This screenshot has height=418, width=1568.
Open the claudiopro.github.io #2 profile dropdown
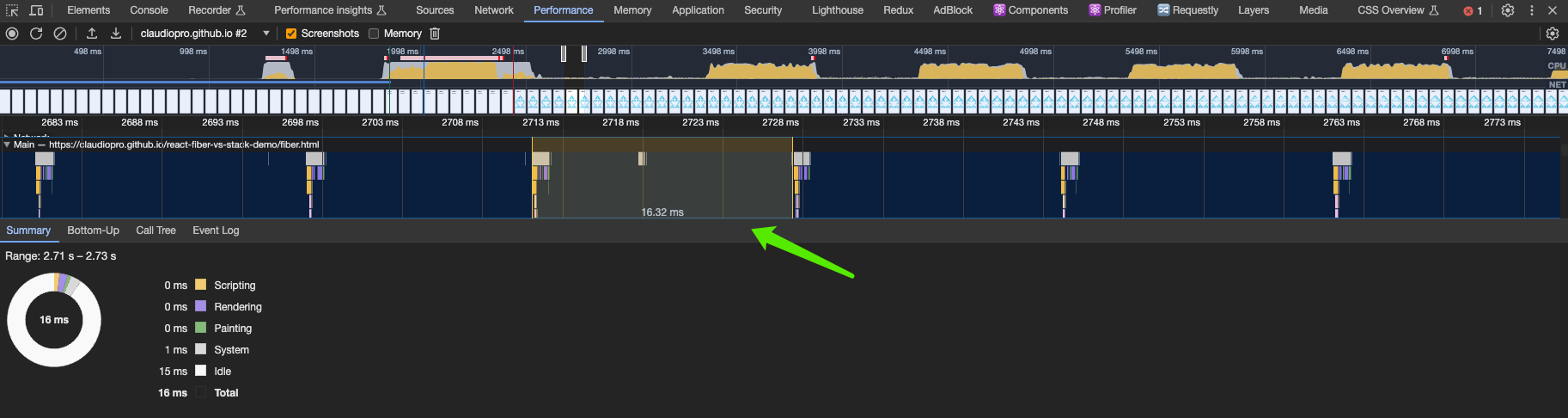(204, 34)
